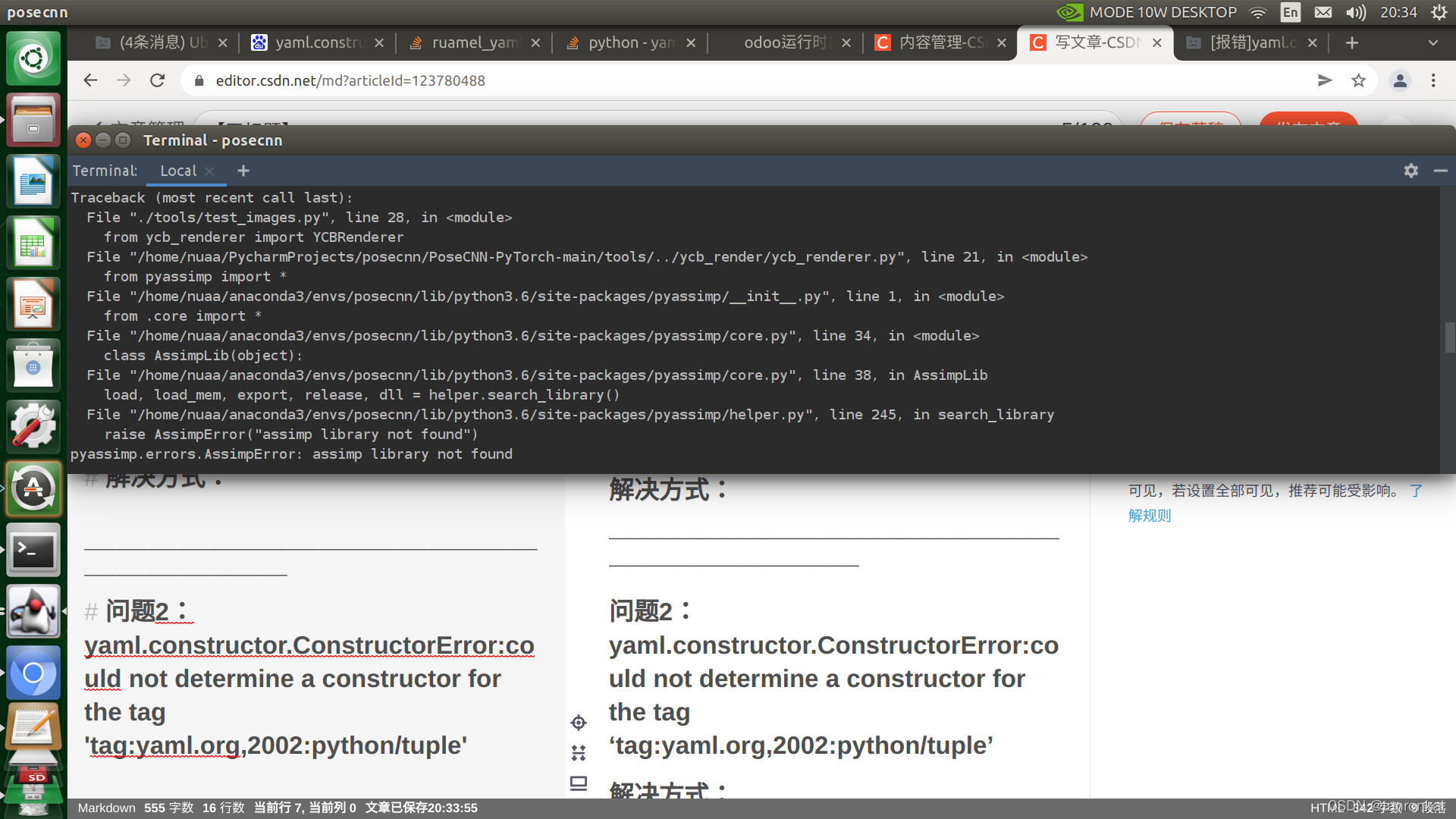The height and width of the screenshot is (819, 1456).
Task: Open the Chrome profile avatar icon
Action: (1400, 80)
